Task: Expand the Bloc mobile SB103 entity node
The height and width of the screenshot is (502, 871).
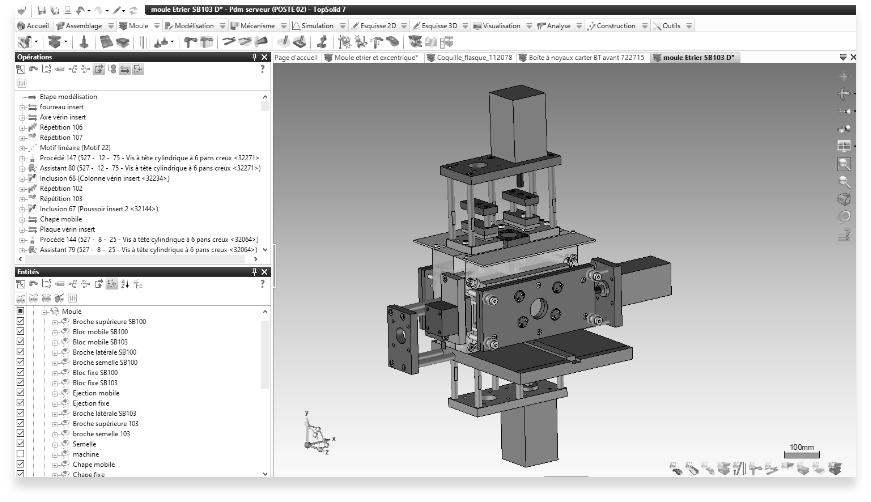Action: (x=55, y=343)
